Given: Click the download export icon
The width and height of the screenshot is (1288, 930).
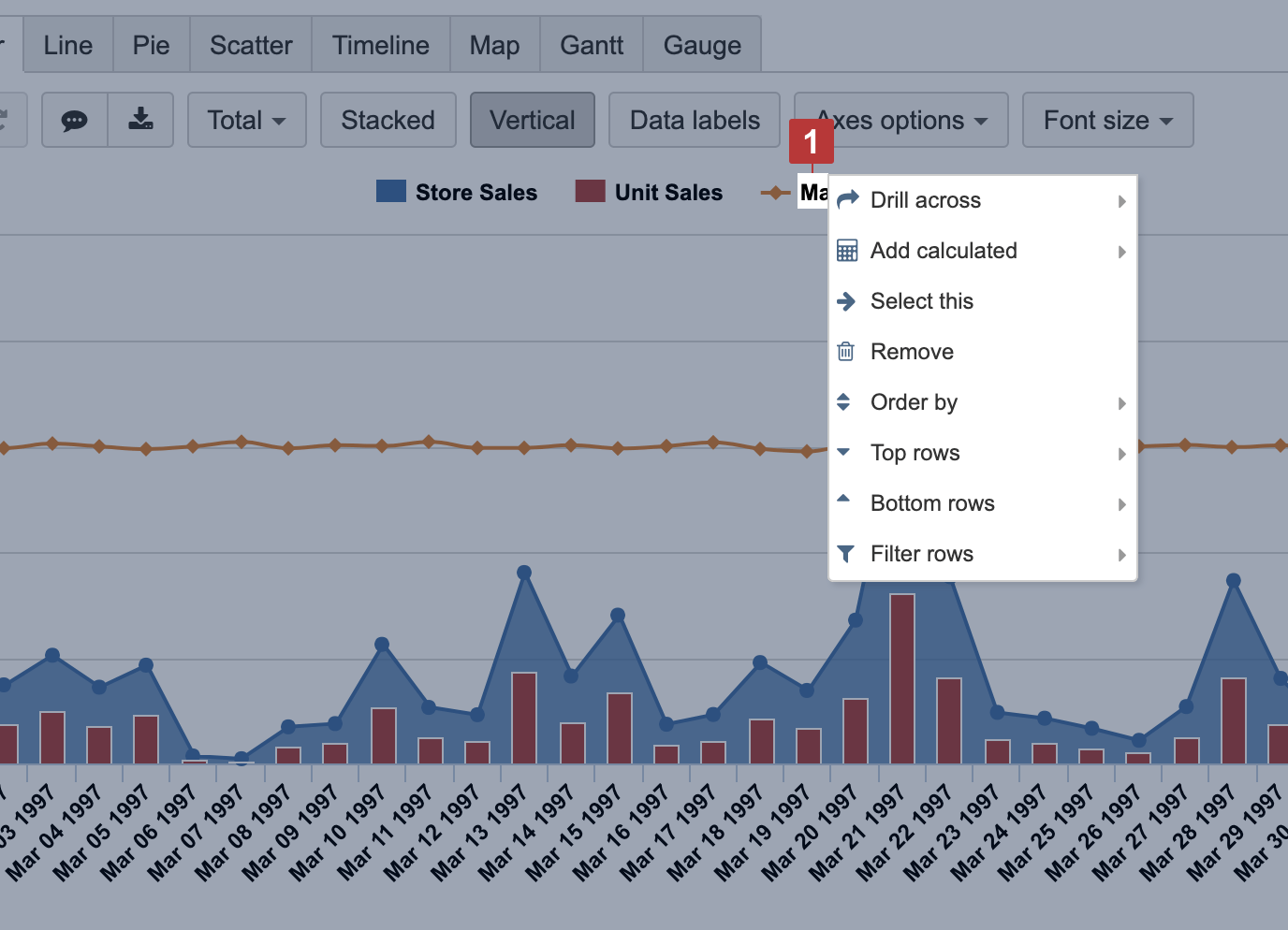Looking at the screenshot, I should tap(140, 120).
